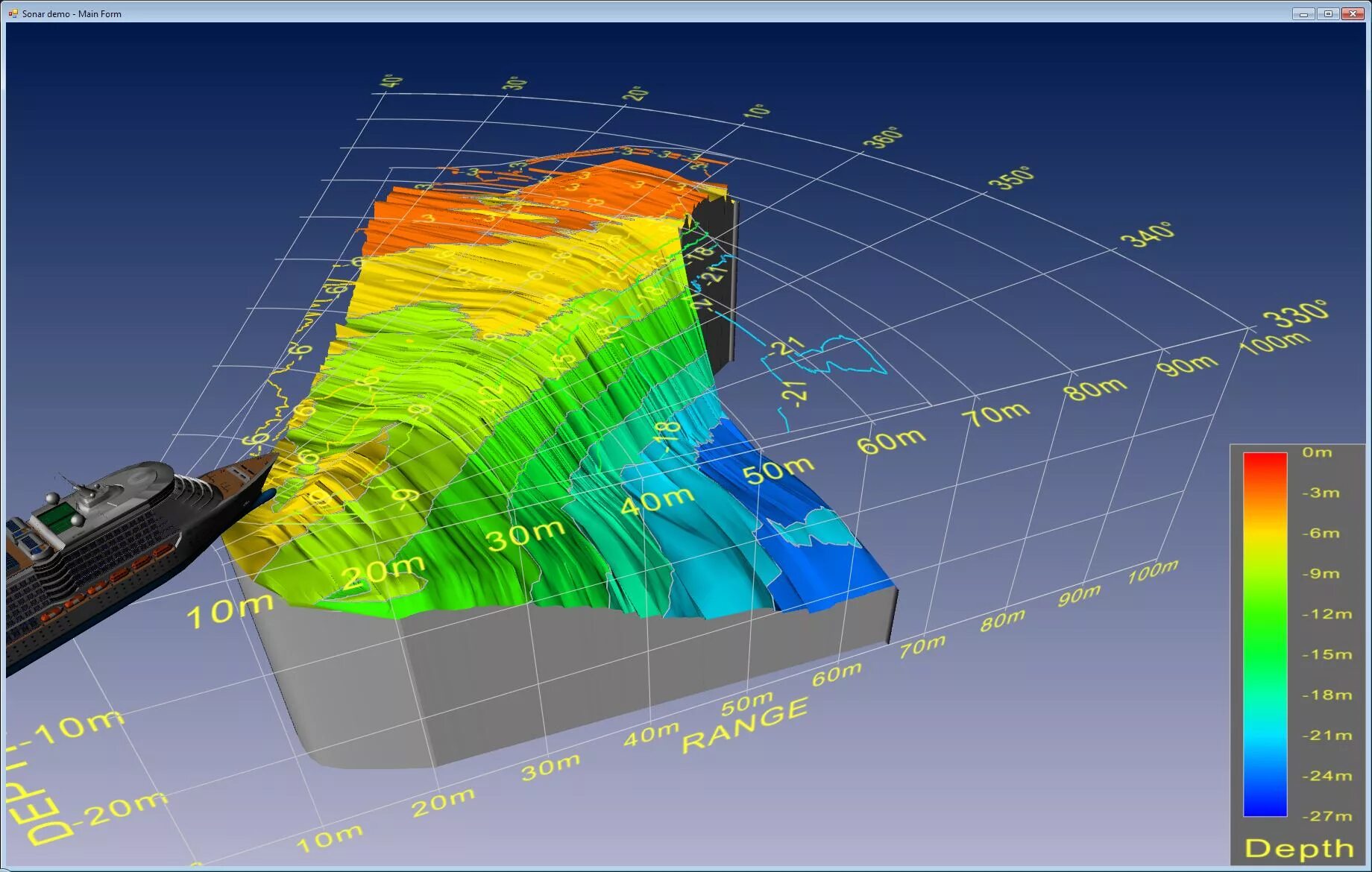Click the '350°' bearing label
The image size is (1372, 872).
click(x=1011, y=177)
